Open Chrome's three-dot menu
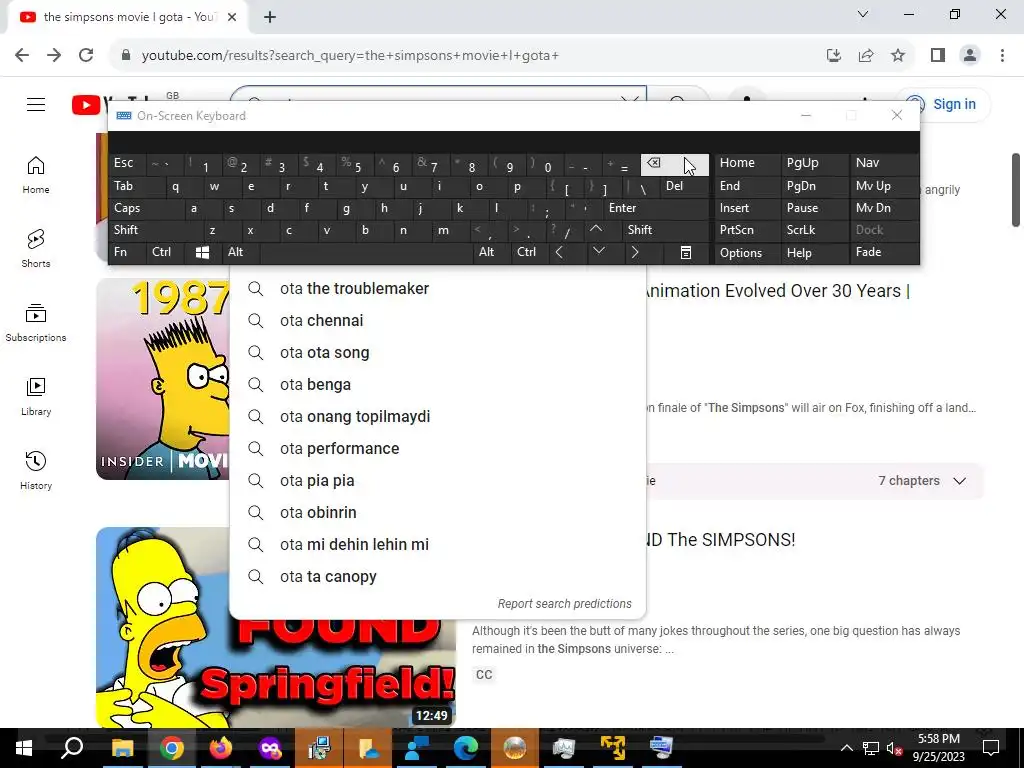This screenshot has width=1024, height=768. tap(1002, 56)
